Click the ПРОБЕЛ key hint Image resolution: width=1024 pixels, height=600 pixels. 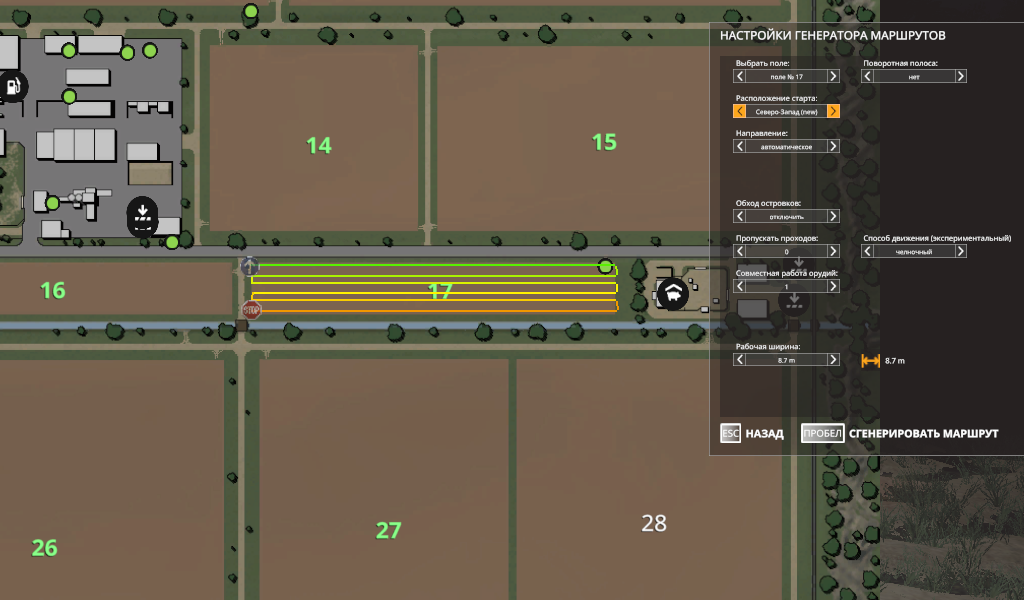[822, 434]
